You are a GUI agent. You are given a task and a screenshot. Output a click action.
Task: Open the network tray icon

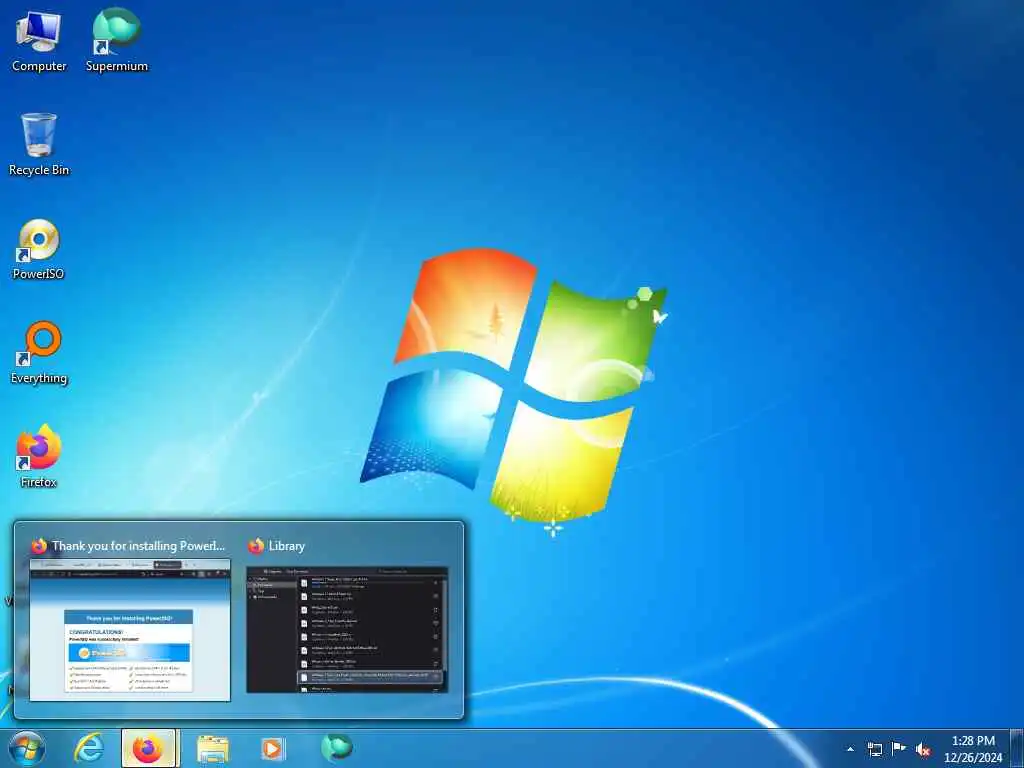tap(874, 750)
